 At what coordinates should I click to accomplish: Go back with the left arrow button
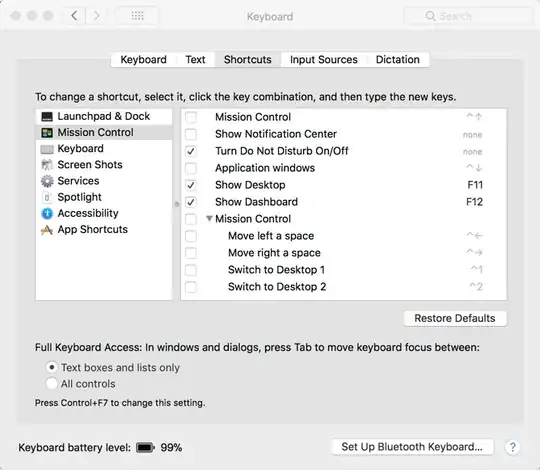(x=74, y=15)
